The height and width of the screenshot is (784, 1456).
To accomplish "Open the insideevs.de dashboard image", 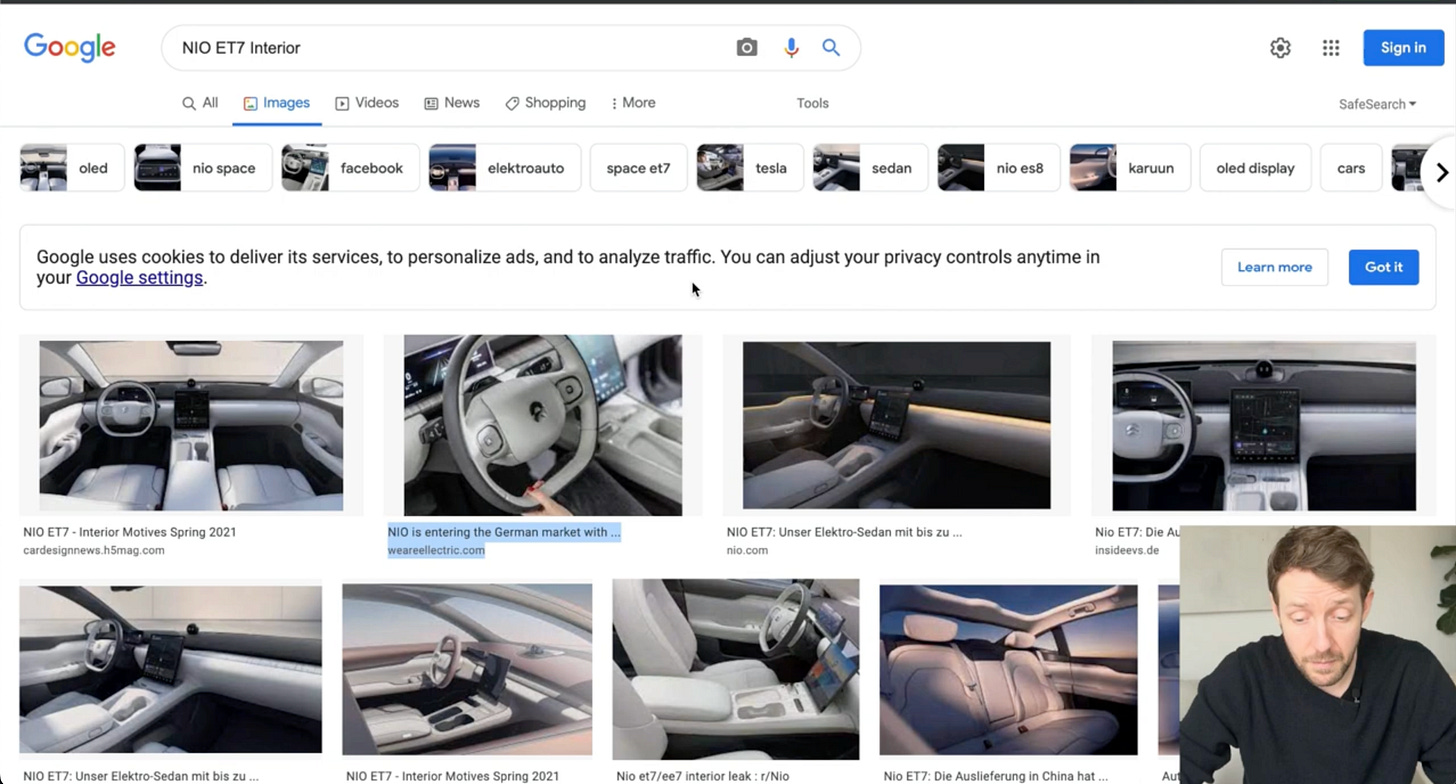I will point(1264,425).
